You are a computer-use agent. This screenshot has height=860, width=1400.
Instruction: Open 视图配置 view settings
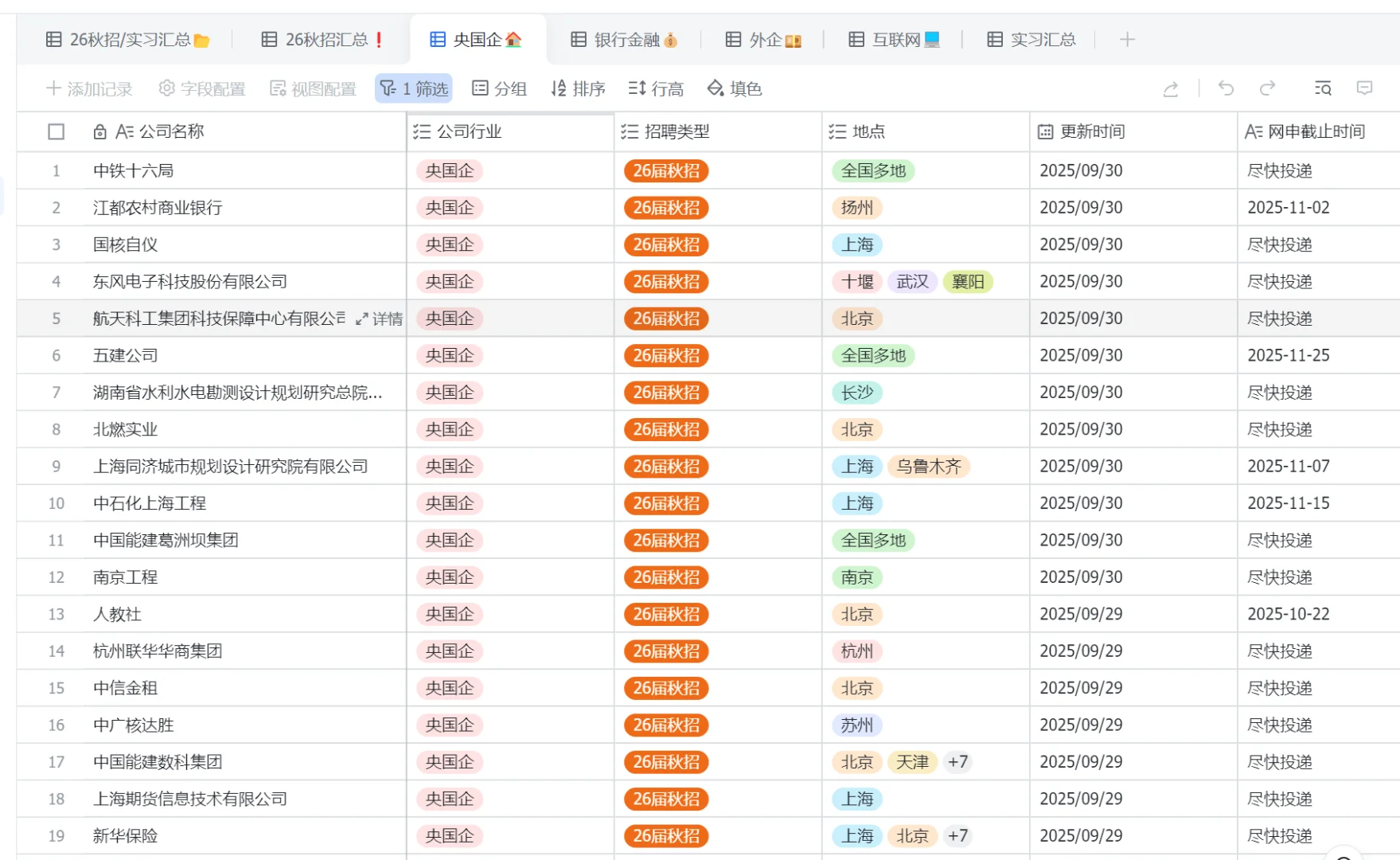(313, 88)
